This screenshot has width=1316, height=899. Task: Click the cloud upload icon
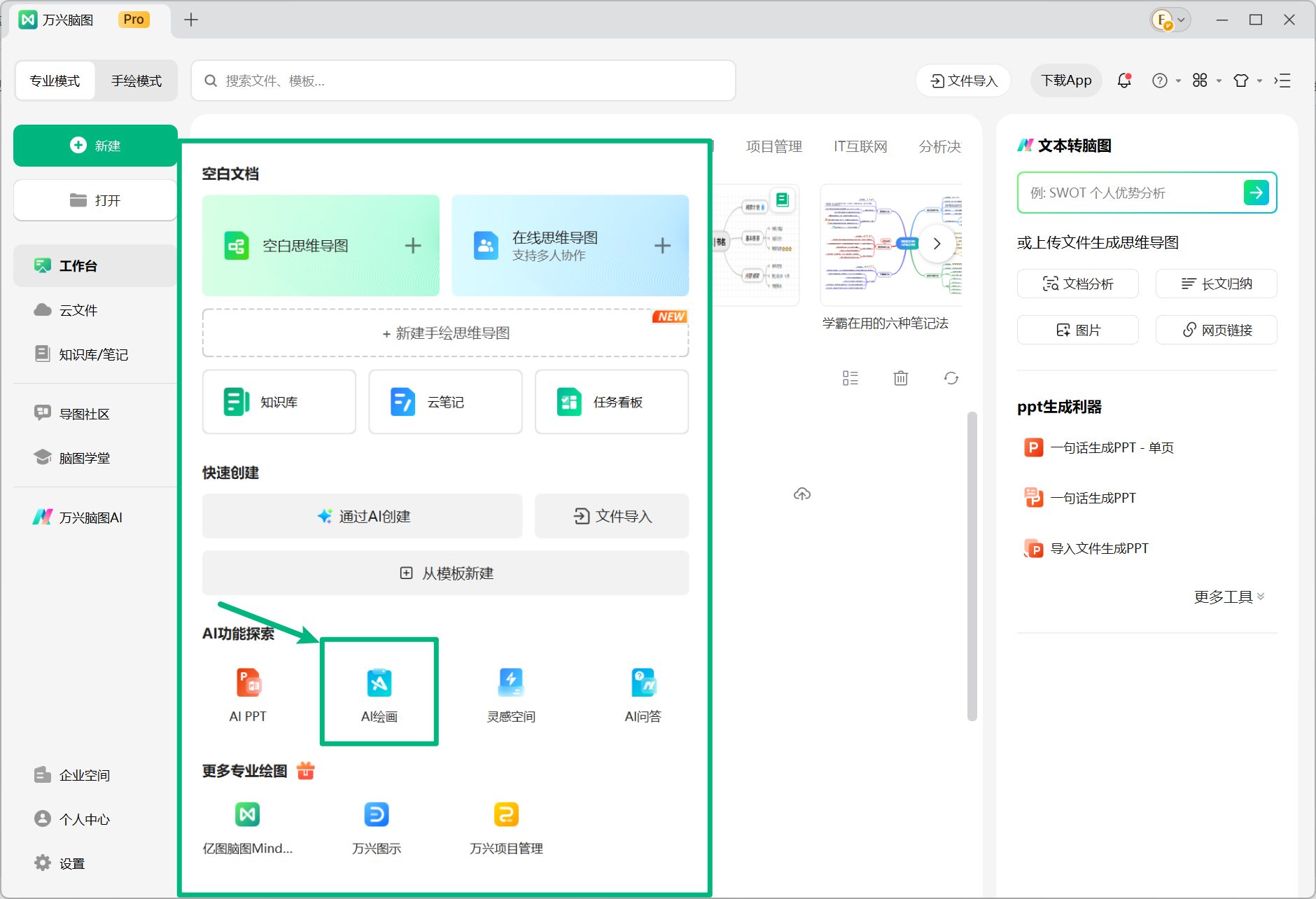pyautogui.click(x=802, y=494)
